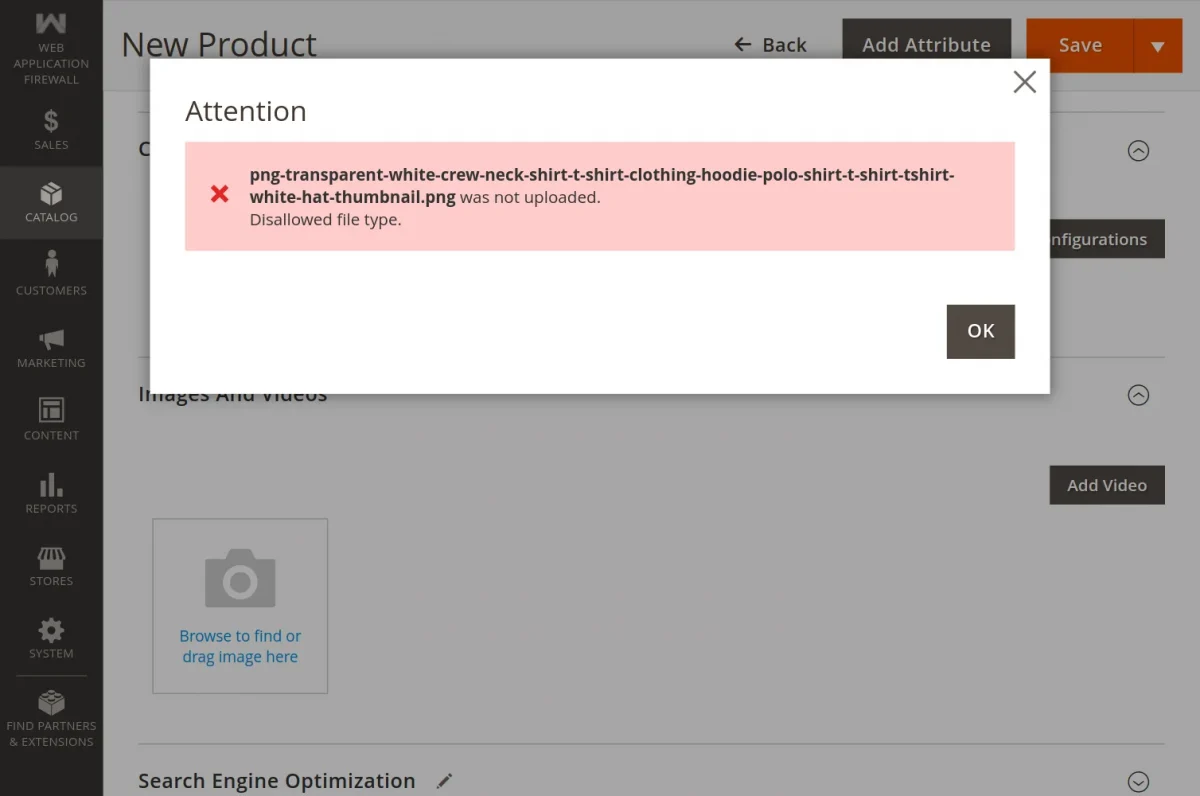Click the 'Disallowed file type.' message
1200x796 pixels.
(325, 220)
